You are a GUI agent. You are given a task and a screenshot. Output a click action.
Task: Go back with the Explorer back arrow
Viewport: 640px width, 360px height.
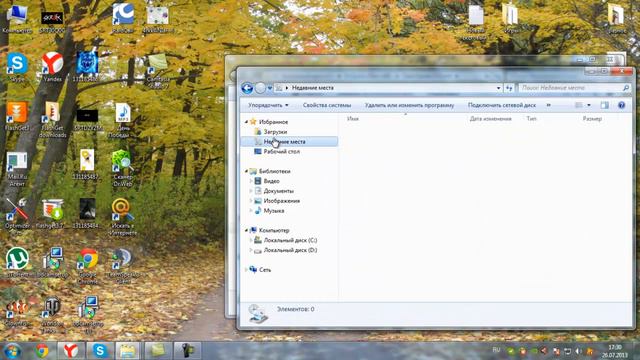[247, 88]
